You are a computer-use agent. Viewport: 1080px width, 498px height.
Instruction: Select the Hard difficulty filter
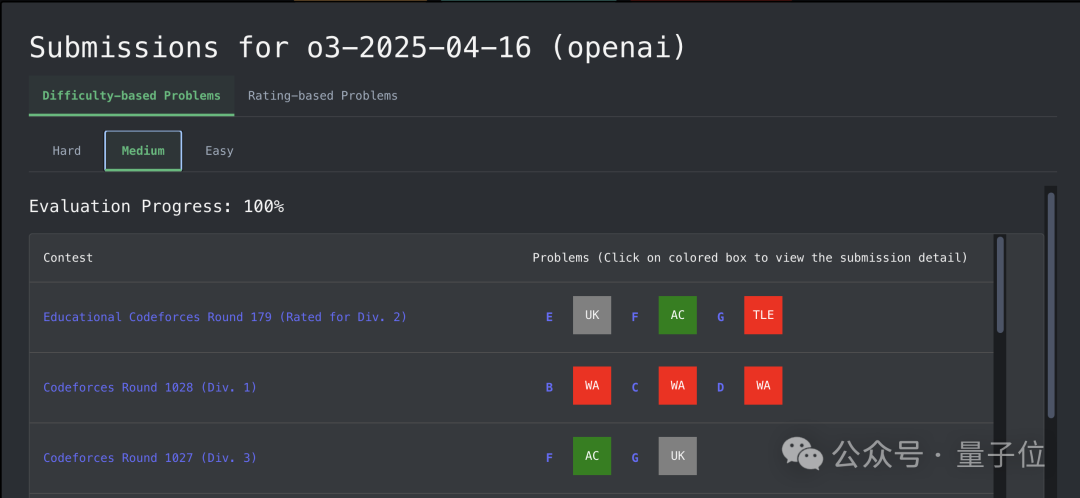click(x=67, y=151)
